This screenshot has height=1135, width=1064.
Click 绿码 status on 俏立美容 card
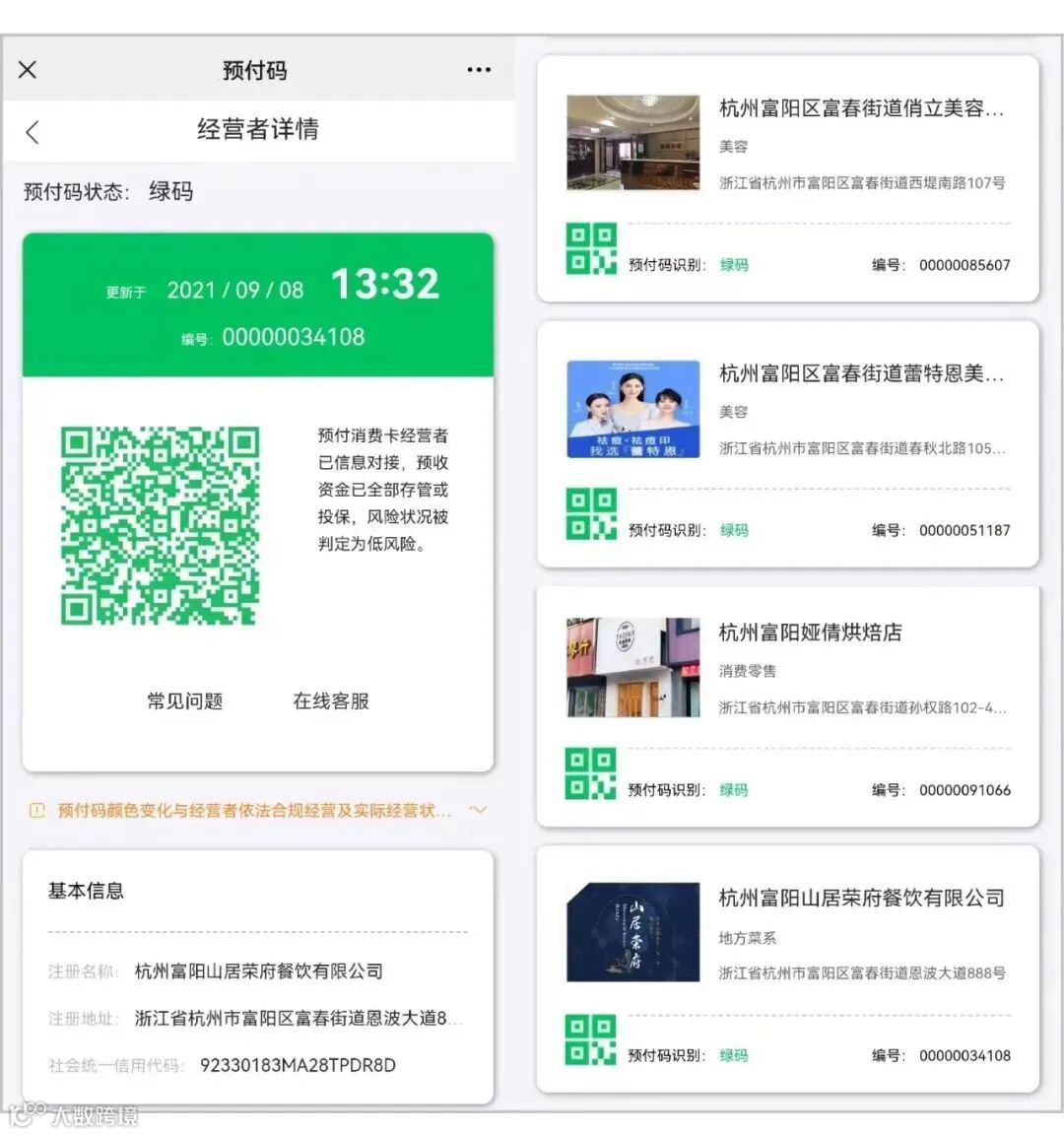click(734, 265)
